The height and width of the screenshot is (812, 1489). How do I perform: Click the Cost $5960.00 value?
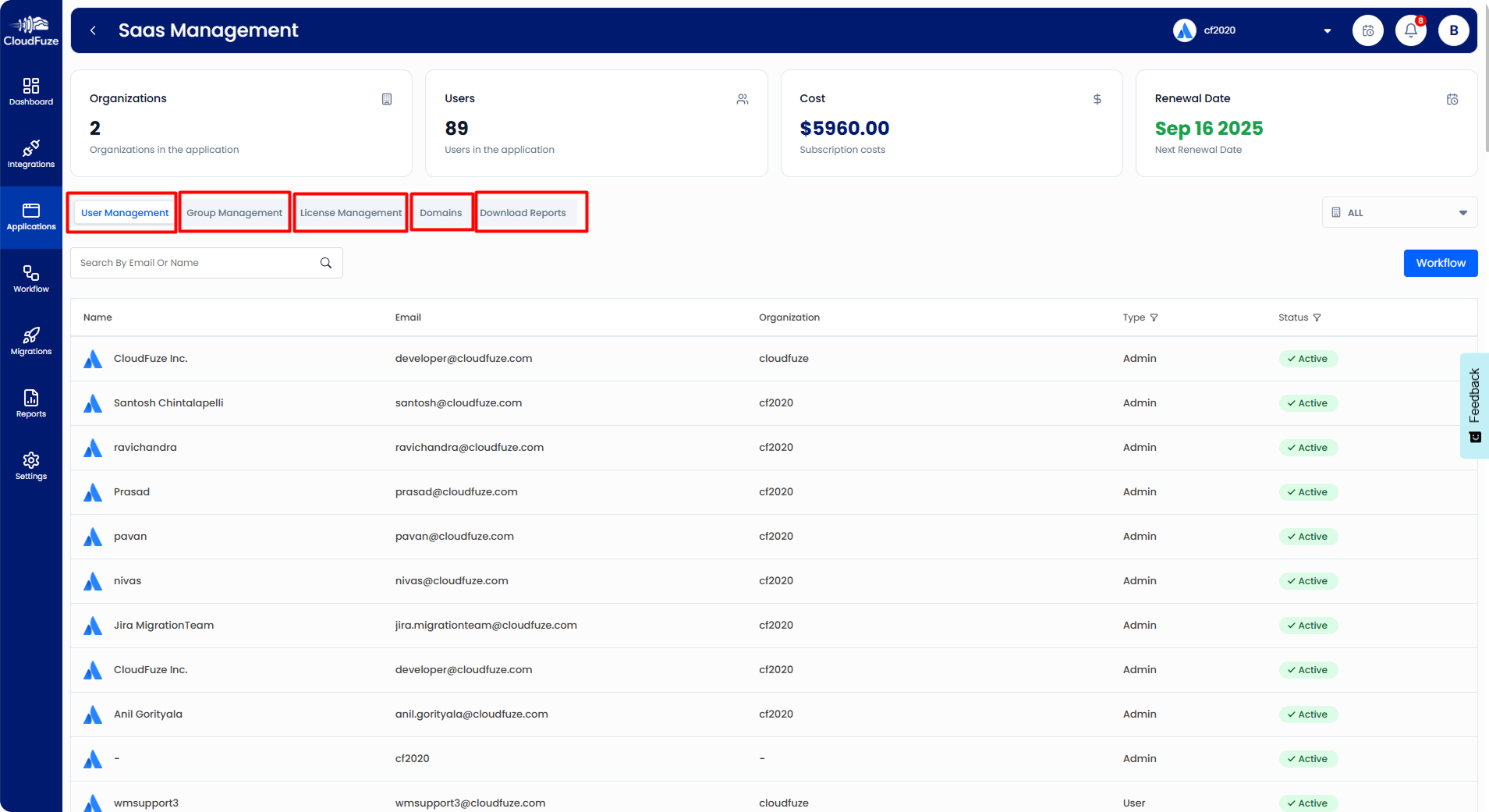(845, 128)
